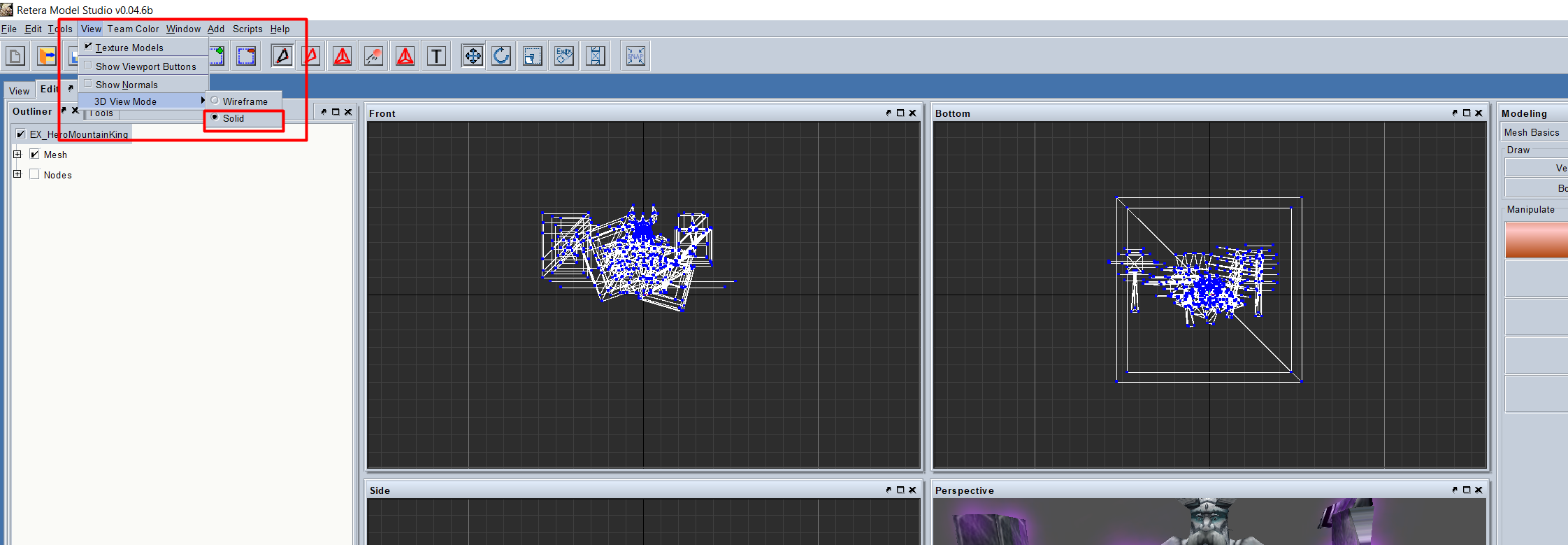Check the Nodes visibility checkbox

(x=34, y=174)
